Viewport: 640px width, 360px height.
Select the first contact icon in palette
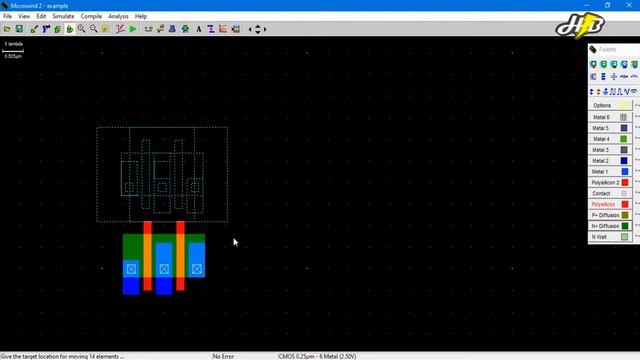coord(593,64)
